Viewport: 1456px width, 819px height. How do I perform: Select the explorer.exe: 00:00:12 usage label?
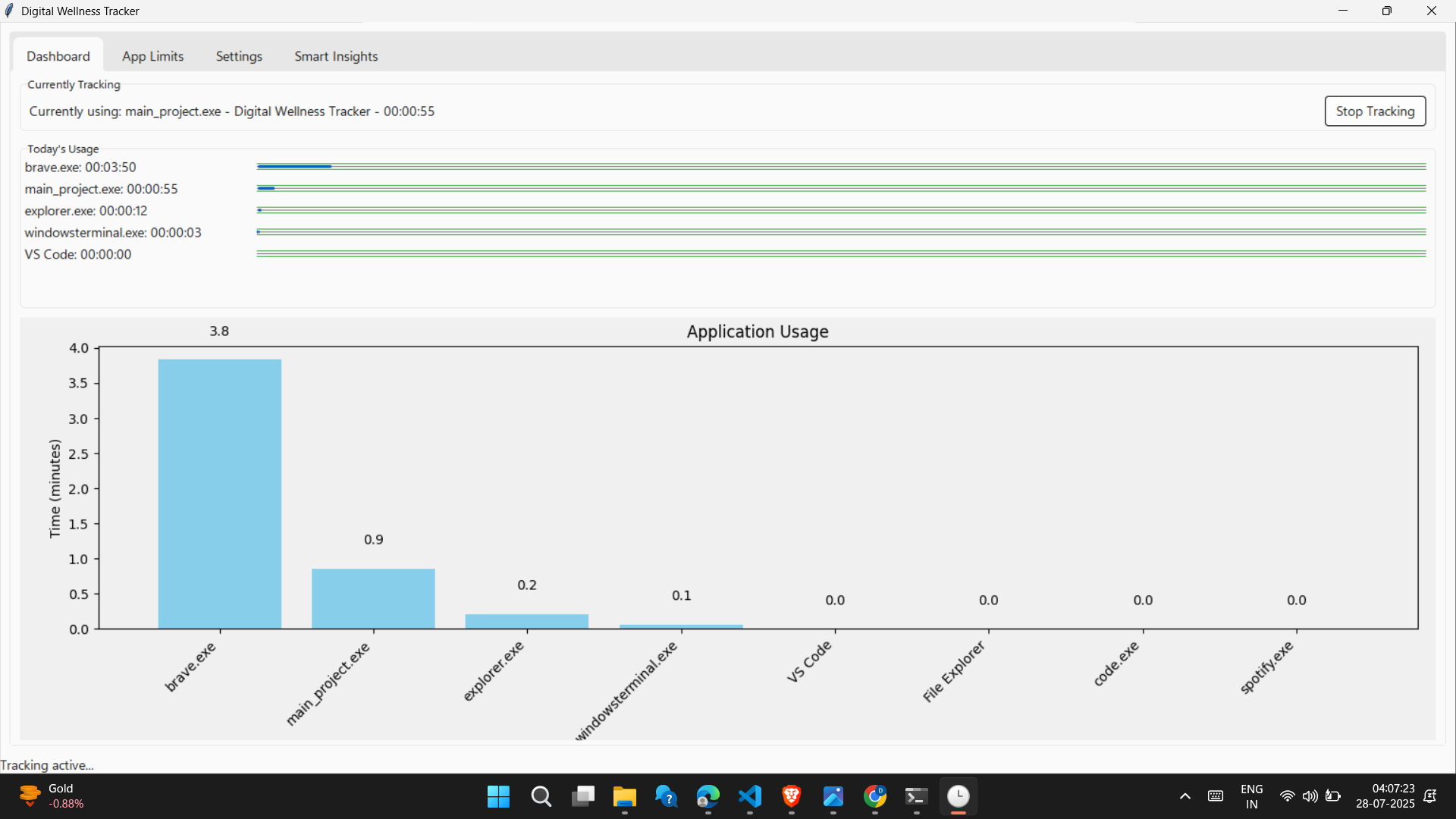coord(86,211)
